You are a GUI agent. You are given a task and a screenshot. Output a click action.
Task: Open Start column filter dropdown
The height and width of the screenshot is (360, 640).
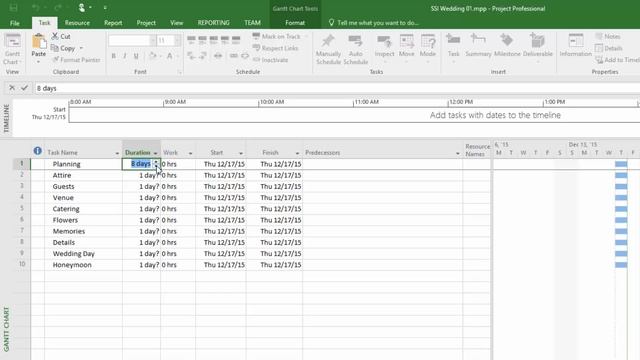click(241, 153)
